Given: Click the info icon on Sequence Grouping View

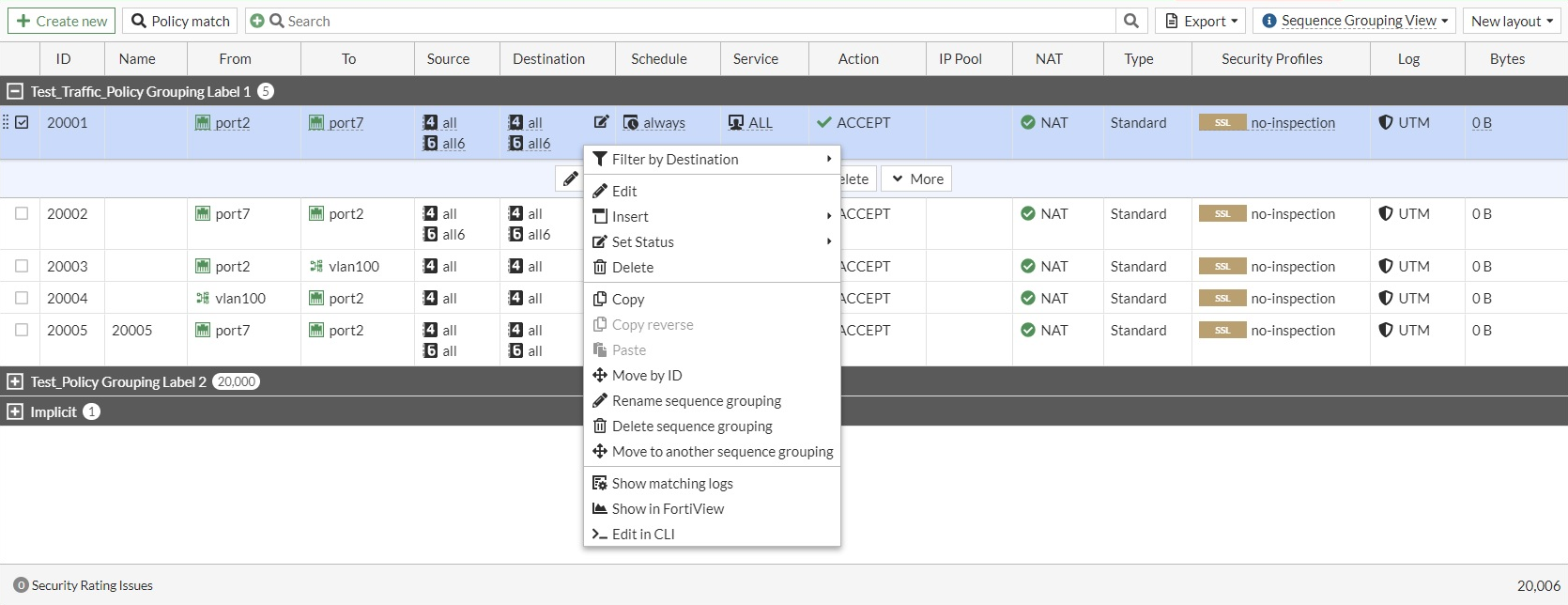Looking at the screenshot, I should 1268,21.
